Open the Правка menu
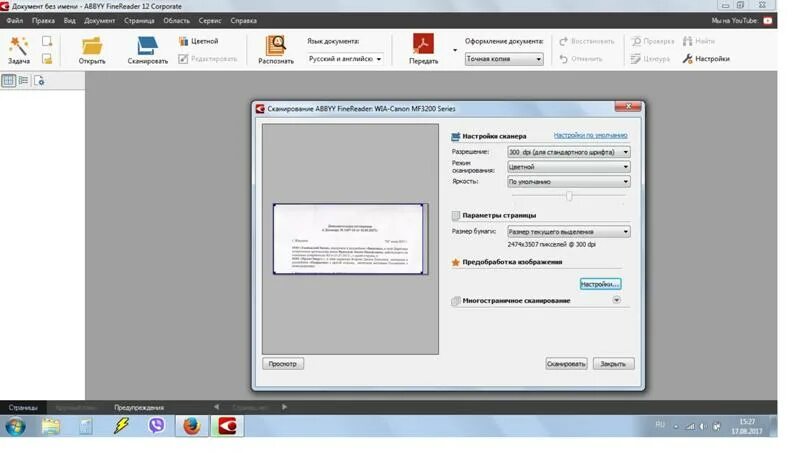 pos(43,21)
